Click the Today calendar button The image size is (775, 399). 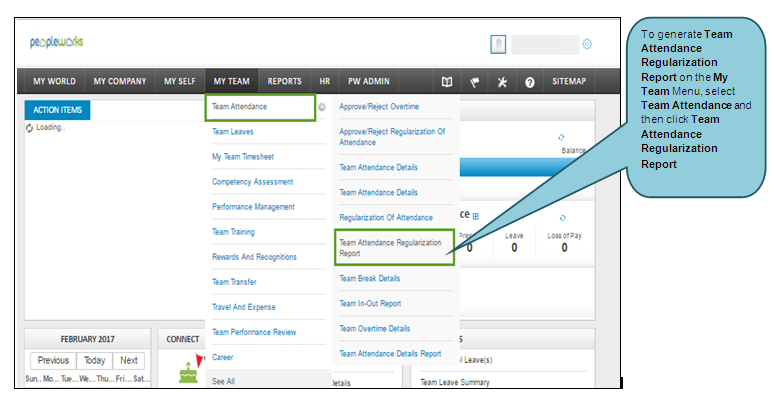pyautogui.click(x=94, y=360)
